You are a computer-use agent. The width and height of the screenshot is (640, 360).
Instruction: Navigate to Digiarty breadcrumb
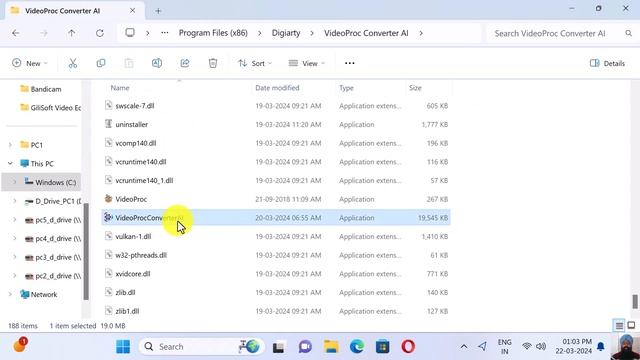286,33
